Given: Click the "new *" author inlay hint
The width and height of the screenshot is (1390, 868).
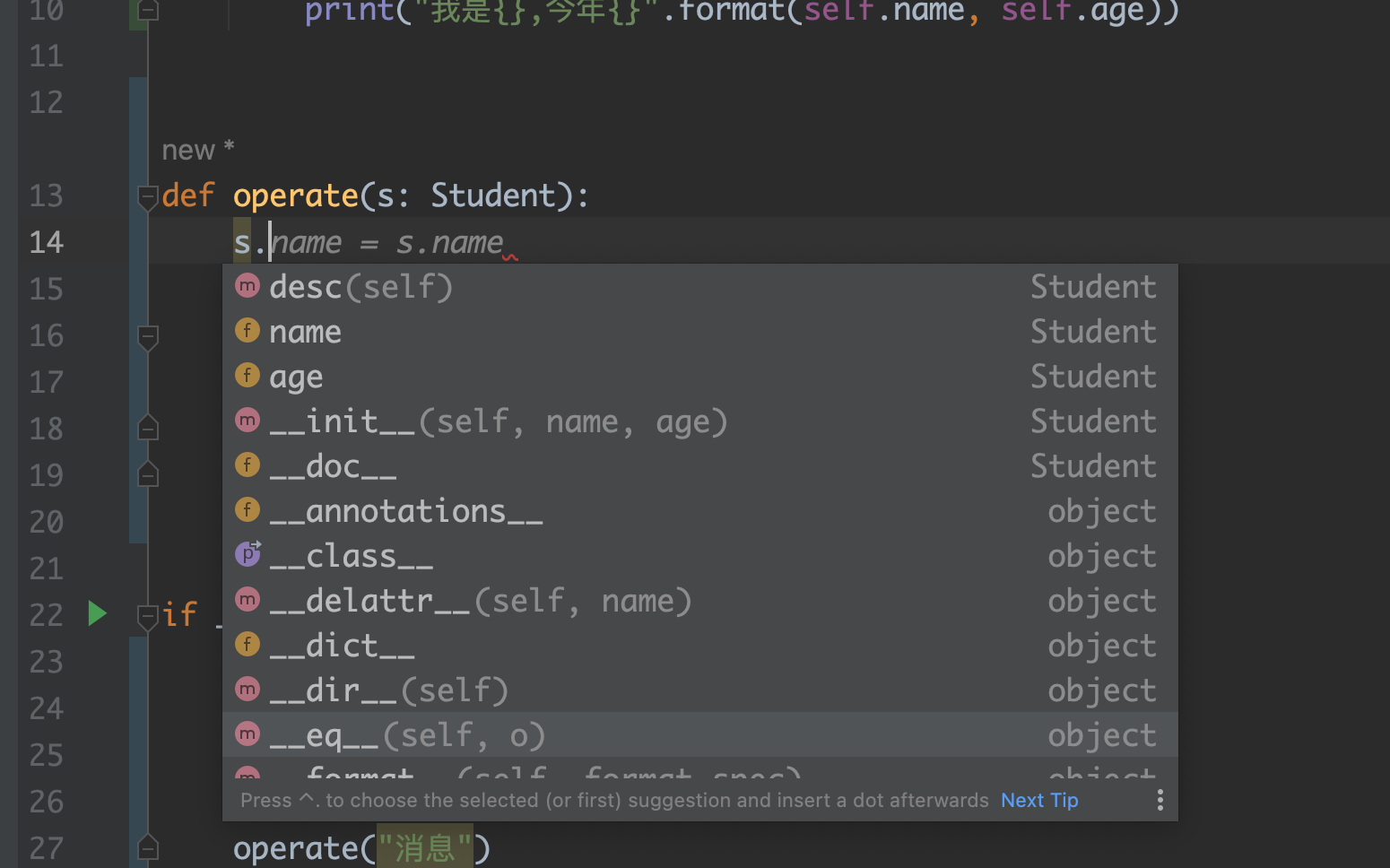Looking at the screenshot, I should 197,150.
